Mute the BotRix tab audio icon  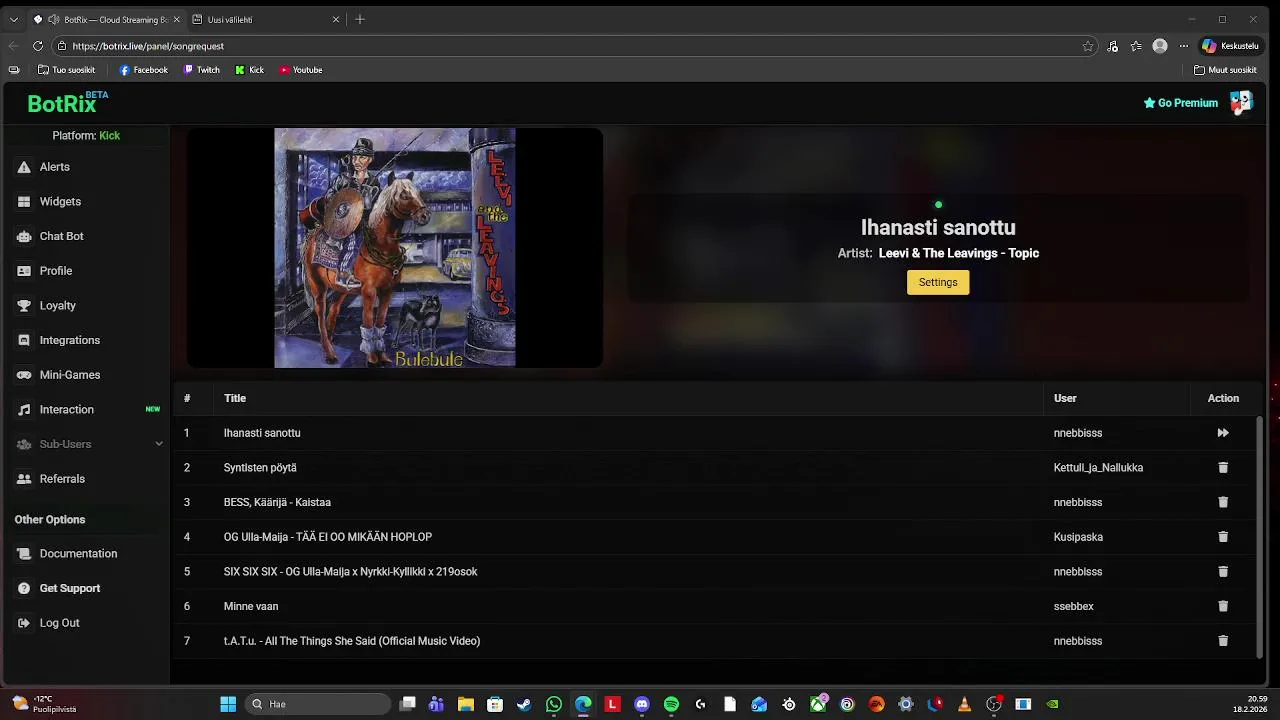pyautogui.click(x=53, y=19)
